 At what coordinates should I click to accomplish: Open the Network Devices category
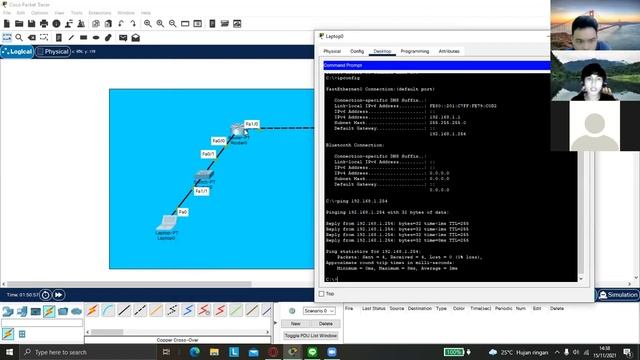[8, 312]
